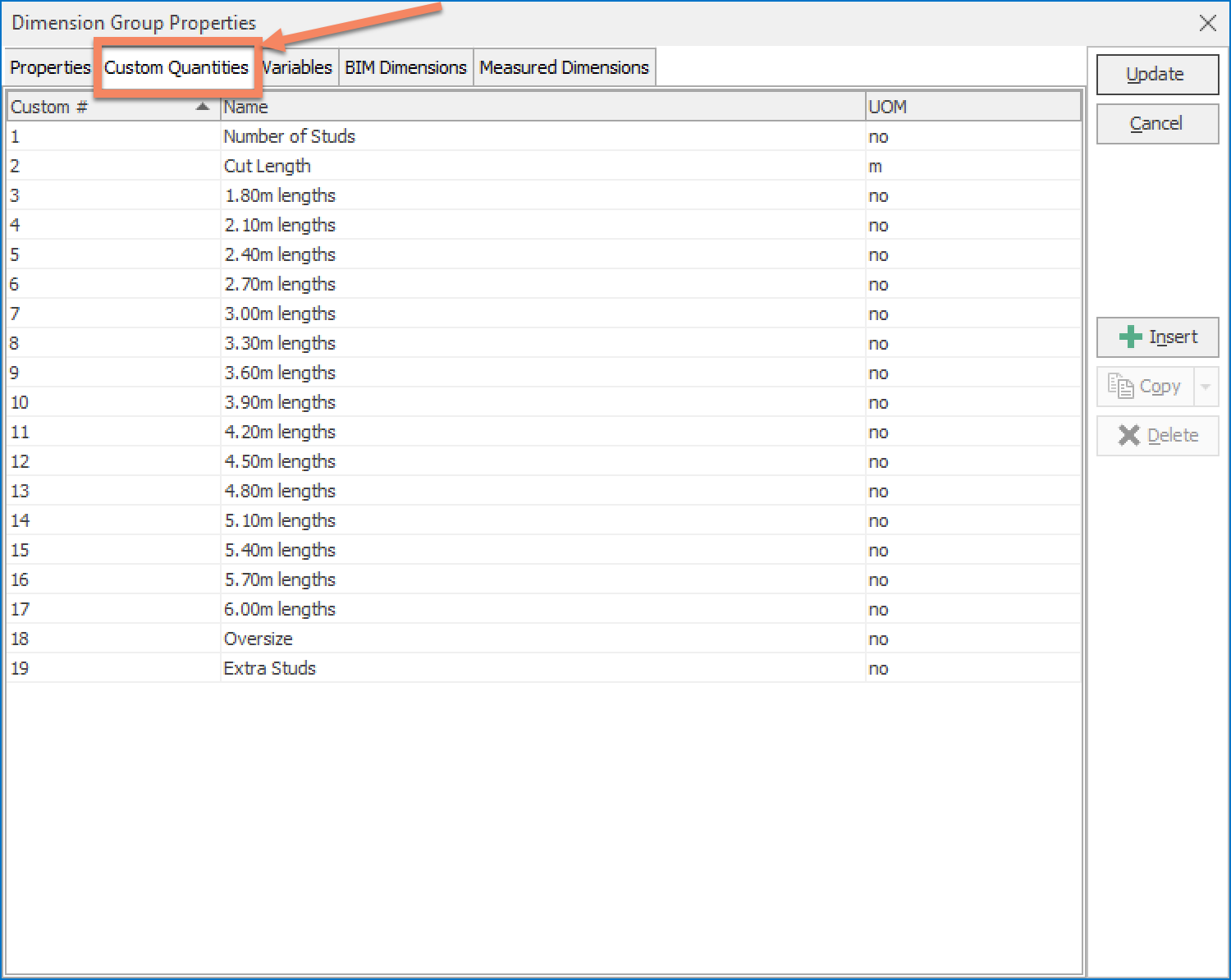Click Custom # cell 10
The image size is (1231, 980).
[x=114, y=402]
